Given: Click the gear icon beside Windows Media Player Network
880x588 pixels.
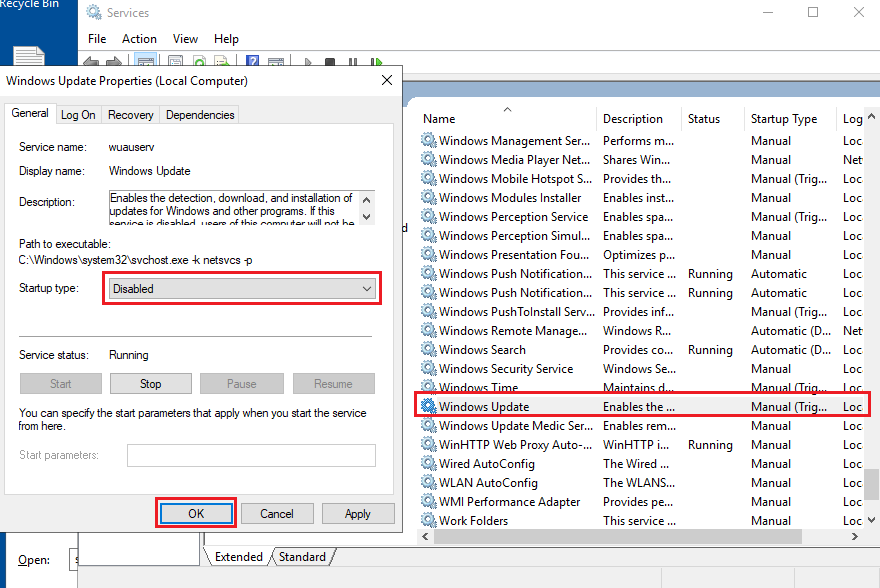Looking at the screenshot, I should (429, 159).
